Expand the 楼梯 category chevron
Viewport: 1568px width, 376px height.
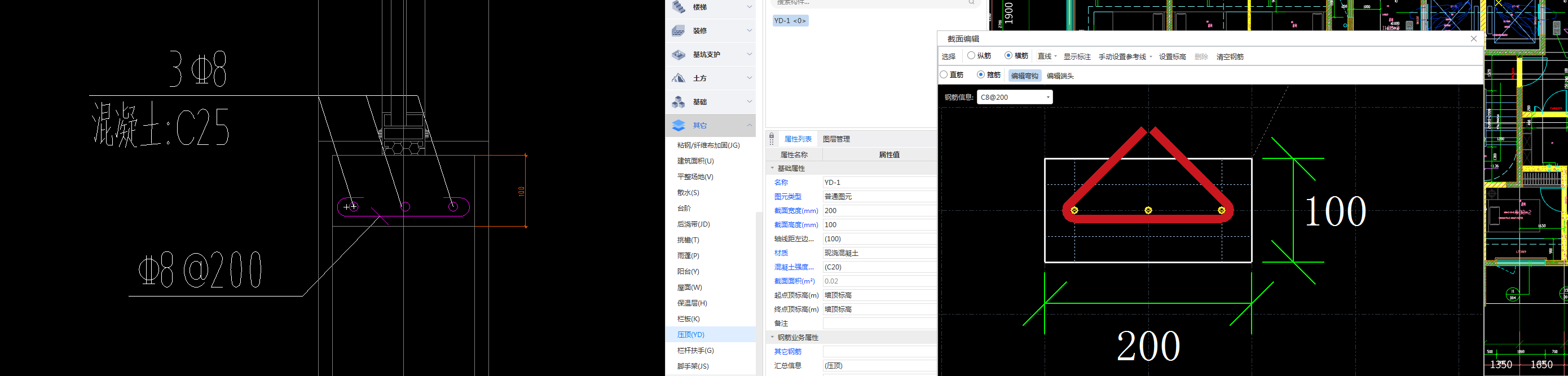pyautogui.click(x=749, y=7)
